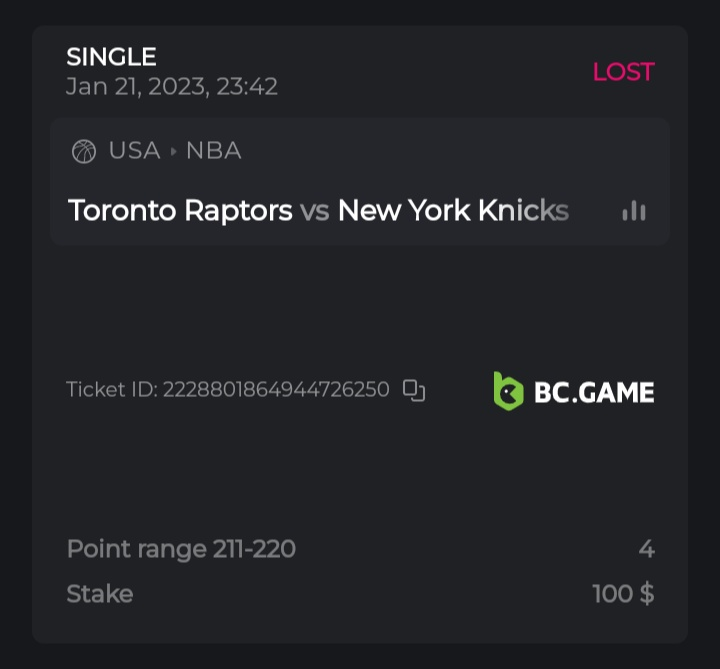Viewport: 720px width, 669px height.
Task: Click the Toronto Raptors team name
Action: 180,211
